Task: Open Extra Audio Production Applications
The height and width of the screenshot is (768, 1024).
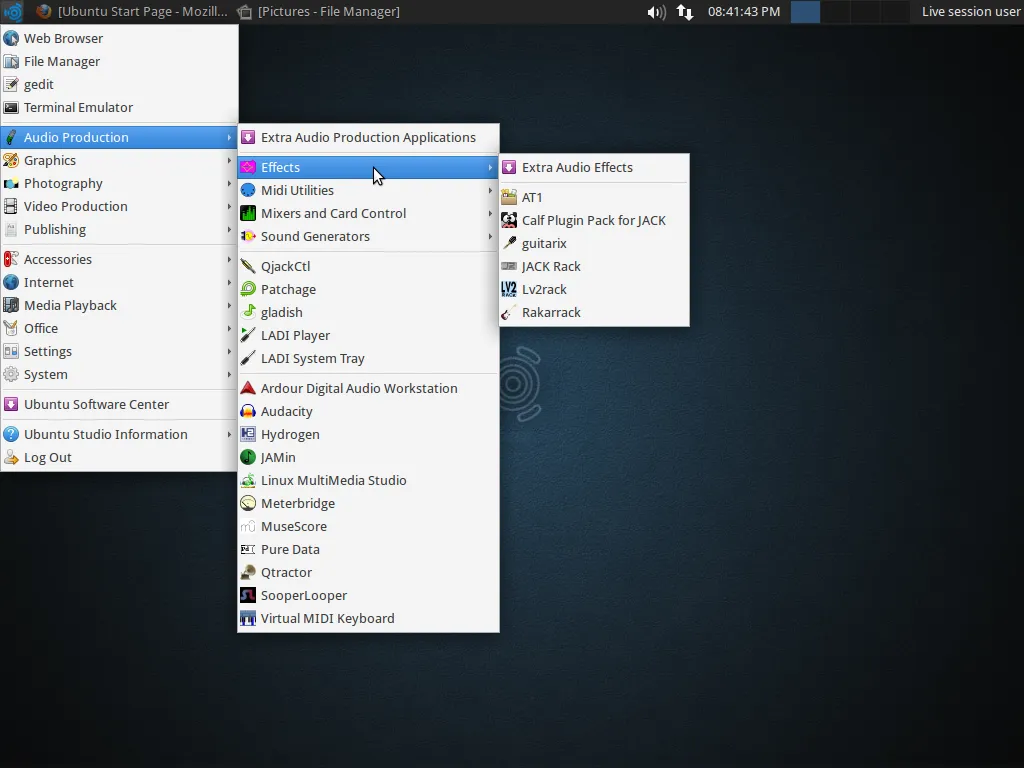Action: (368, 137)
